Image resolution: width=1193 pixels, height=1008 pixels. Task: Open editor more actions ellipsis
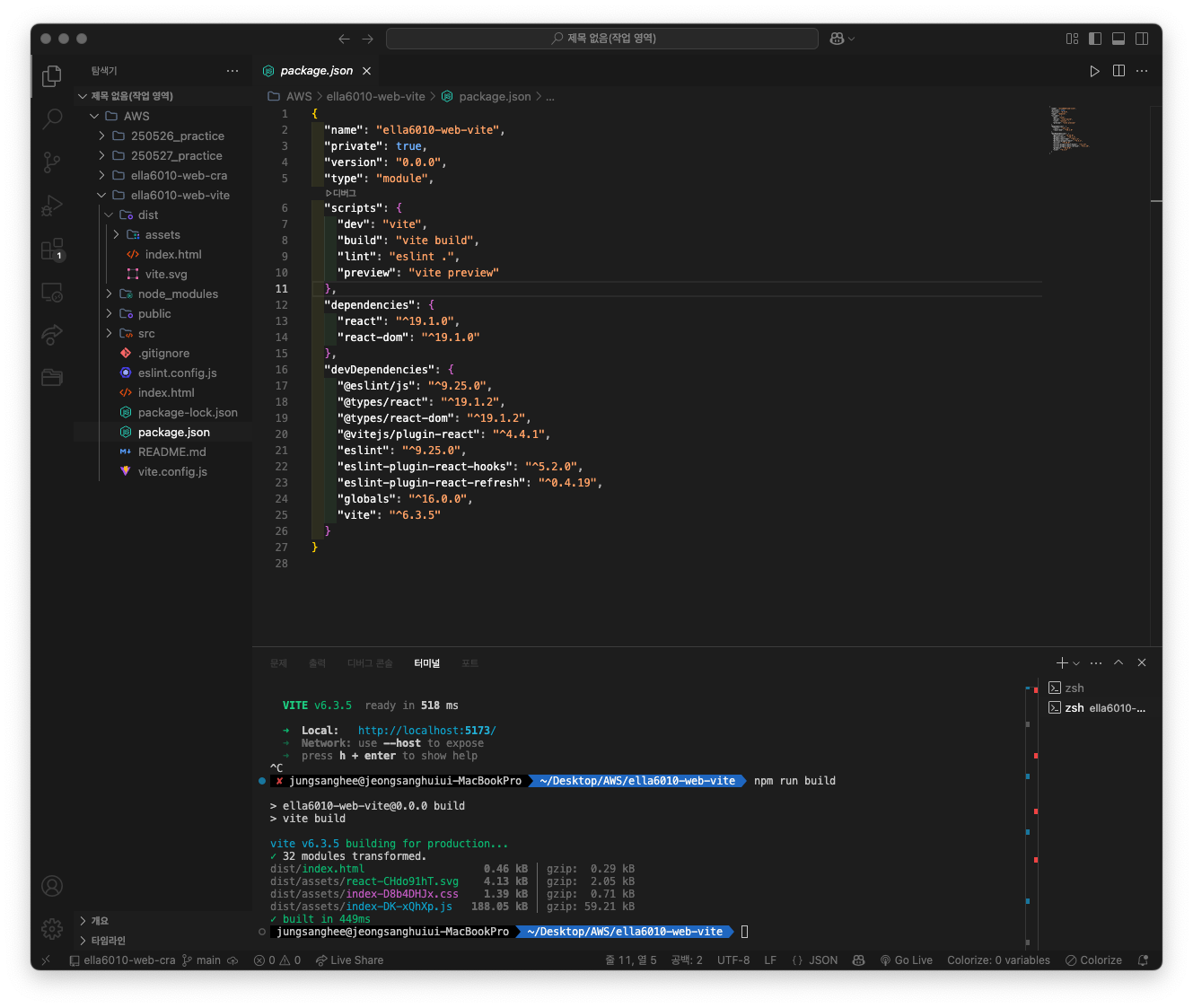click(x=1142, y=71)
